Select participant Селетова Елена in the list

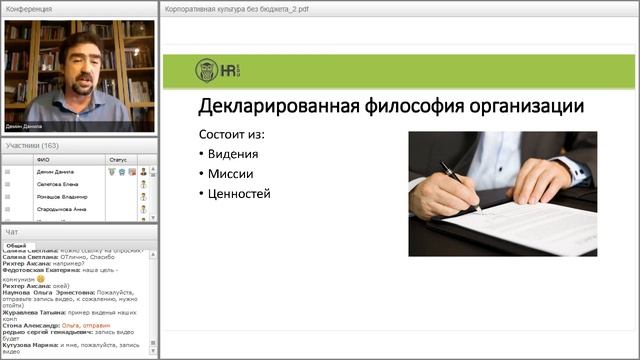pos(58,184)
